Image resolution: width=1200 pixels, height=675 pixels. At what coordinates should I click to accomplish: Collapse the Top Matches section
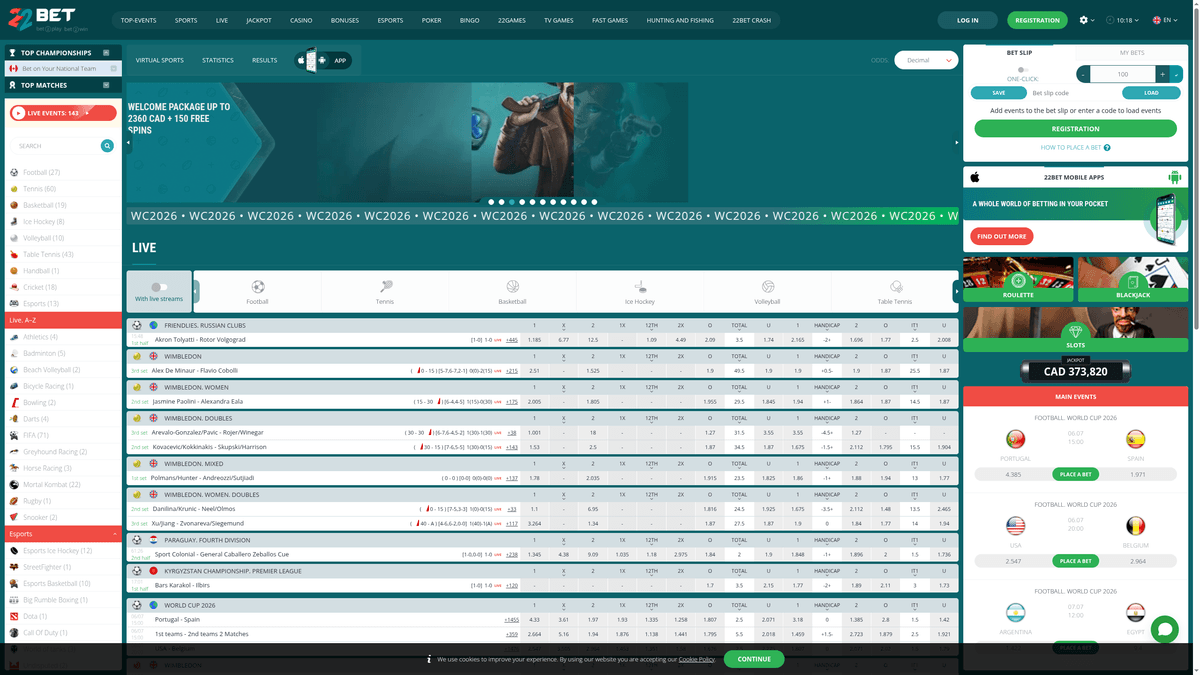coord(107,85)
